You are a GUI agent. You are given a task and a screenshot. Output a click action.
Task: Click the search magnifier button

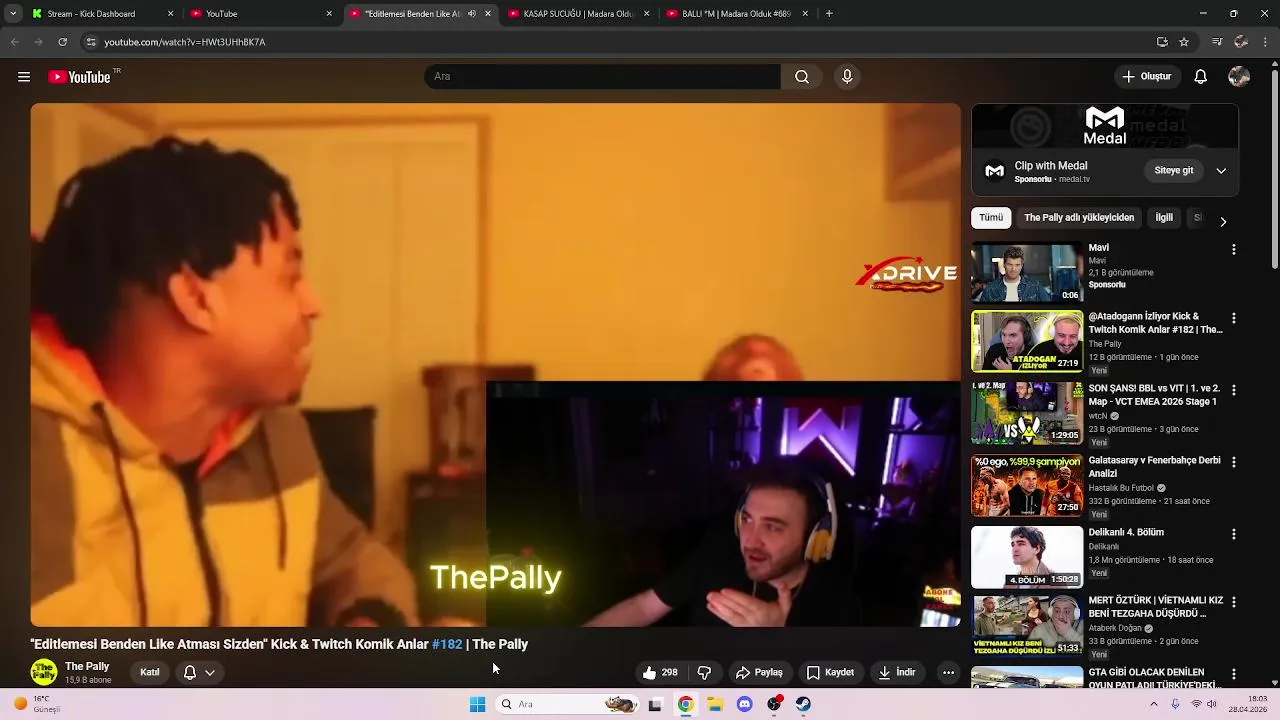tap(802, 77)
